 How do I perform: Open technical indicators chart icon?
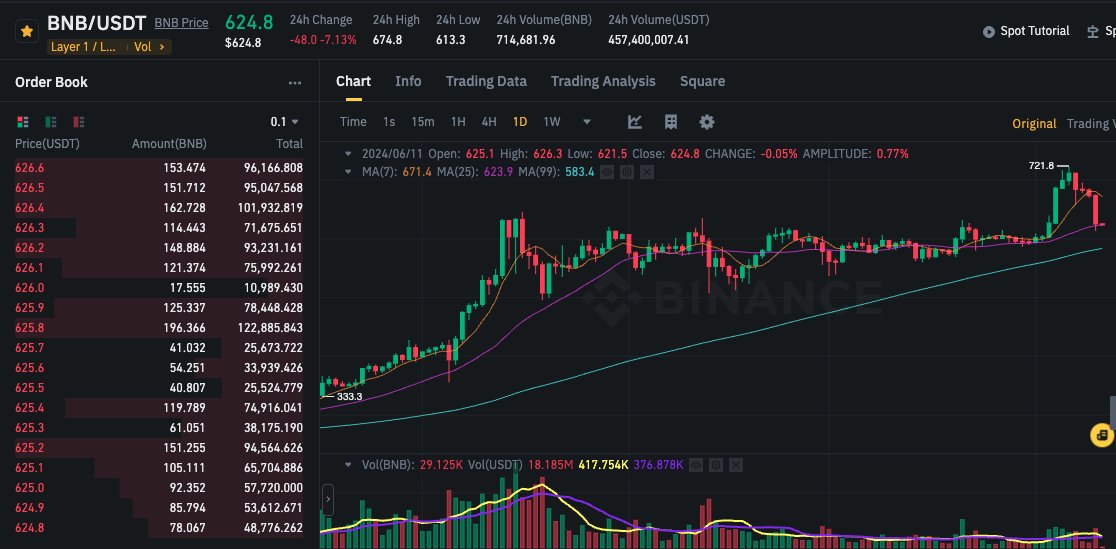tap(635, 122)
